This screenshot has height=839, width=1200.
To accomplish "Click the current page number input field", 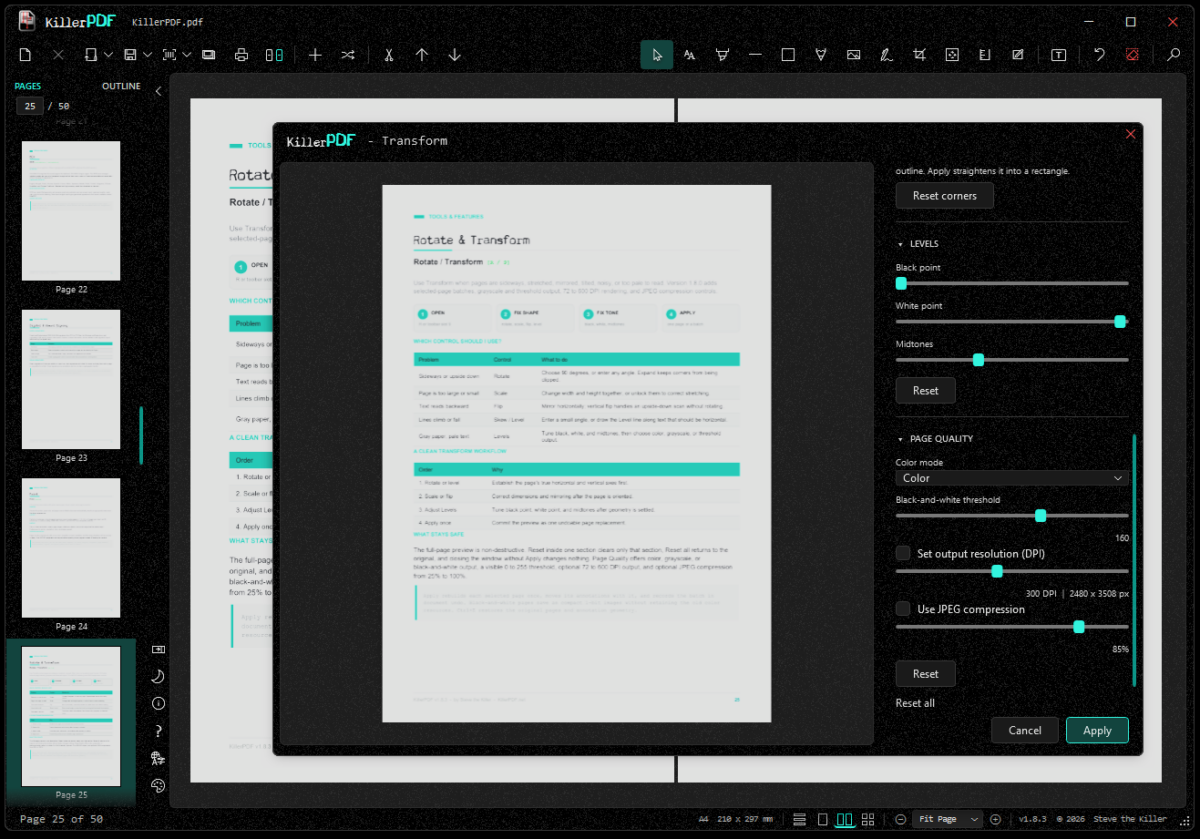I will [30, 106].
